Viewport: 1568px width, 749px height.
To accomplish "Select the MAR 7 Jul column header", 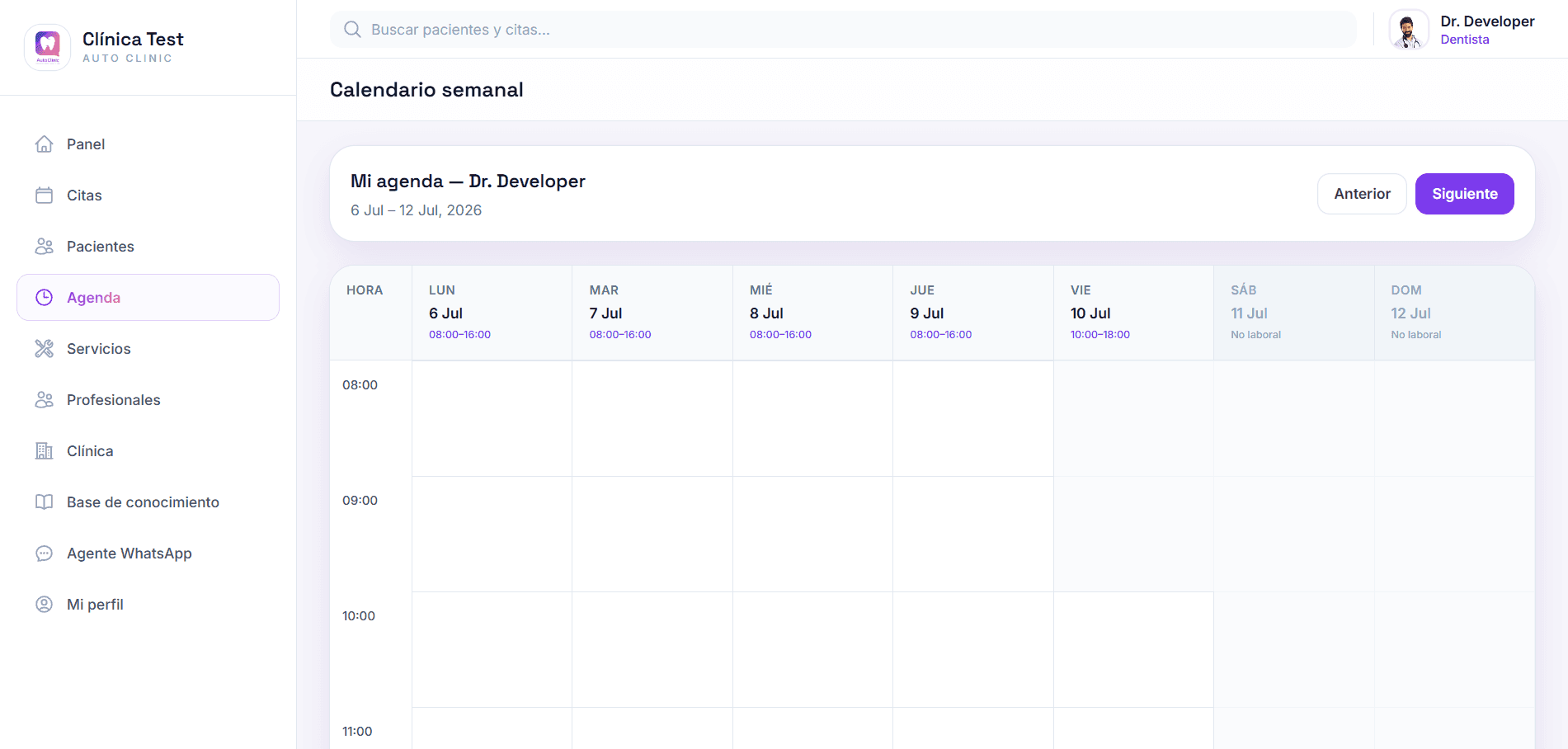I will pos(652,313).
